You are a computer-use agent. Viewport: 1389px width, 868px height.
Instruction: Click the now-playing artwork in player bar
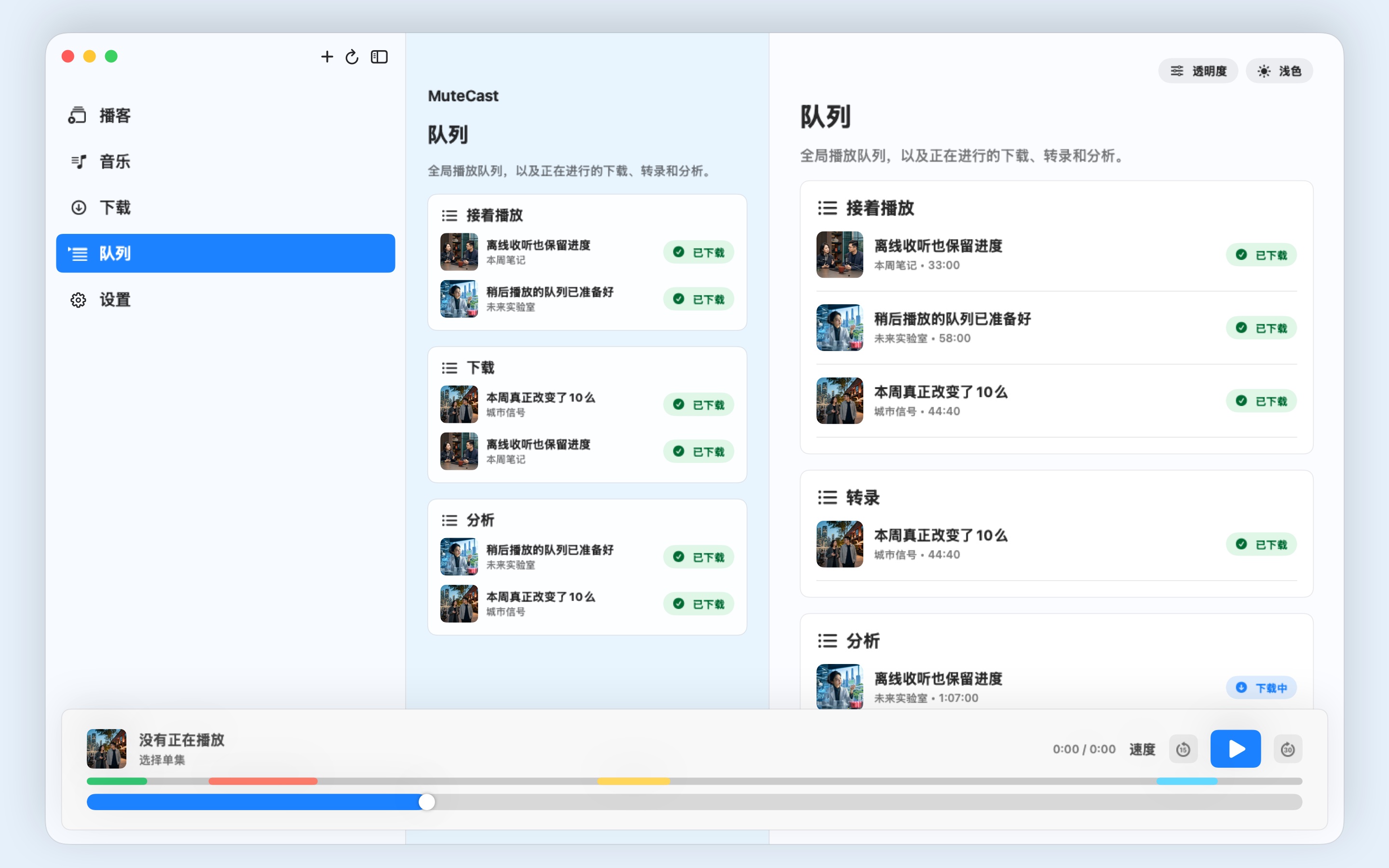106,748
